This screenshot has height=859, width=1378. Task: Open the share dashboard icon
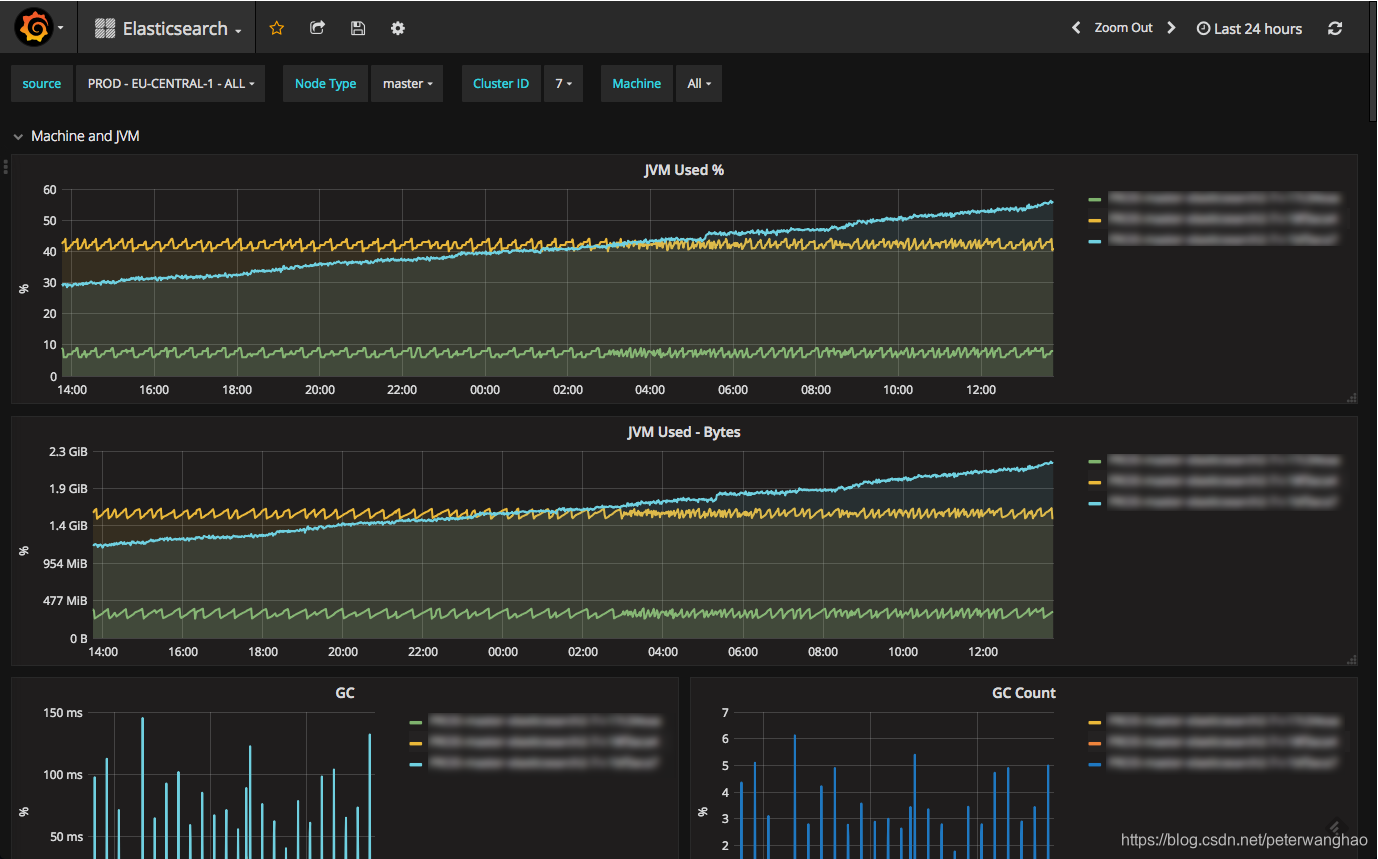pos(317,27)
